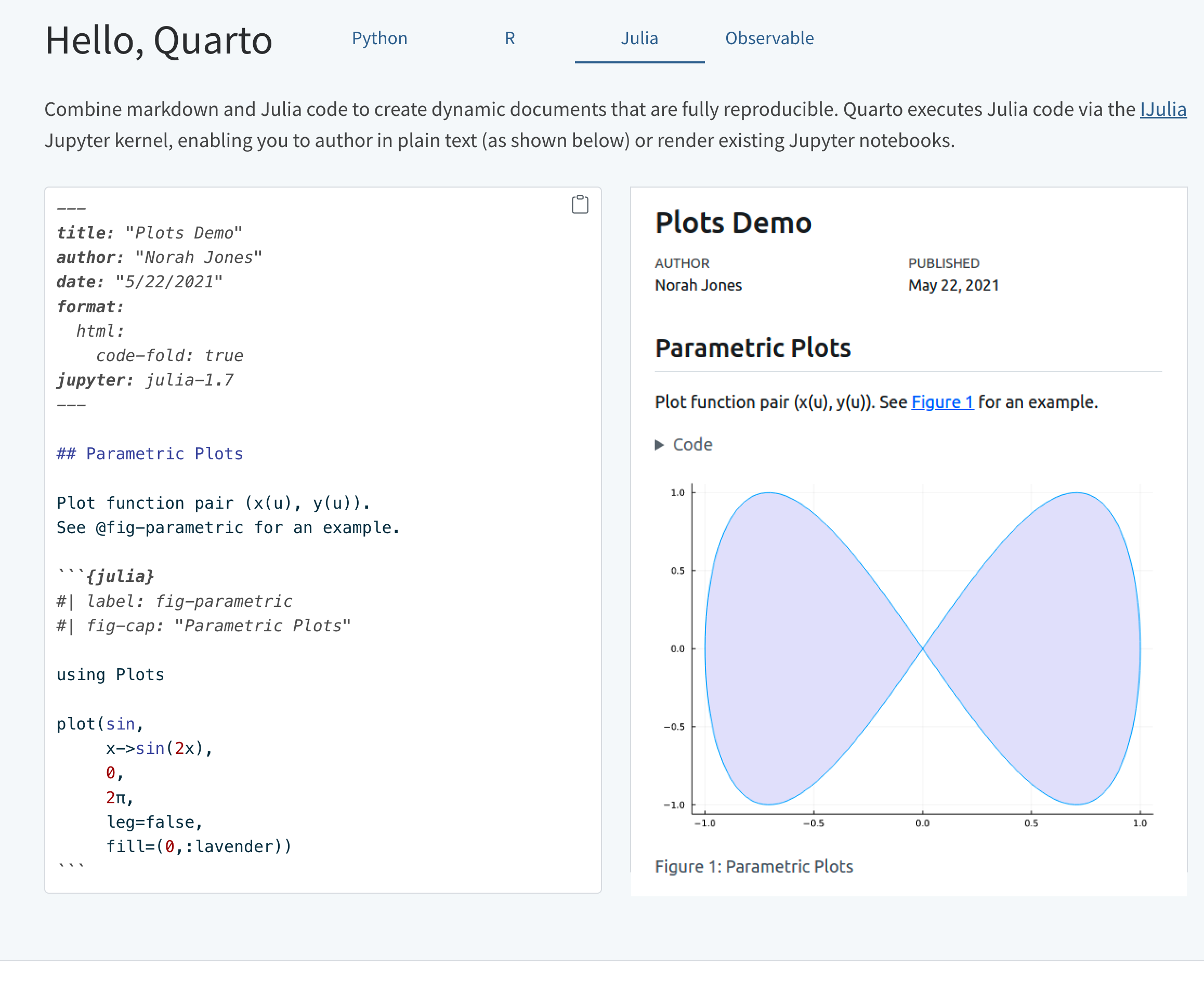Open the IJulia hyperlink
1204x981 pixels.
1163,109
